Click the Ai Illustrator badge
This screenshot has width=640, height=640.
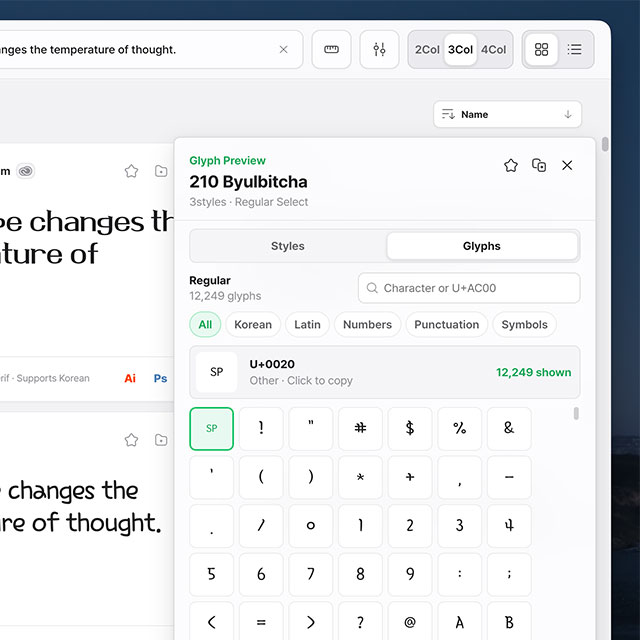130,378
